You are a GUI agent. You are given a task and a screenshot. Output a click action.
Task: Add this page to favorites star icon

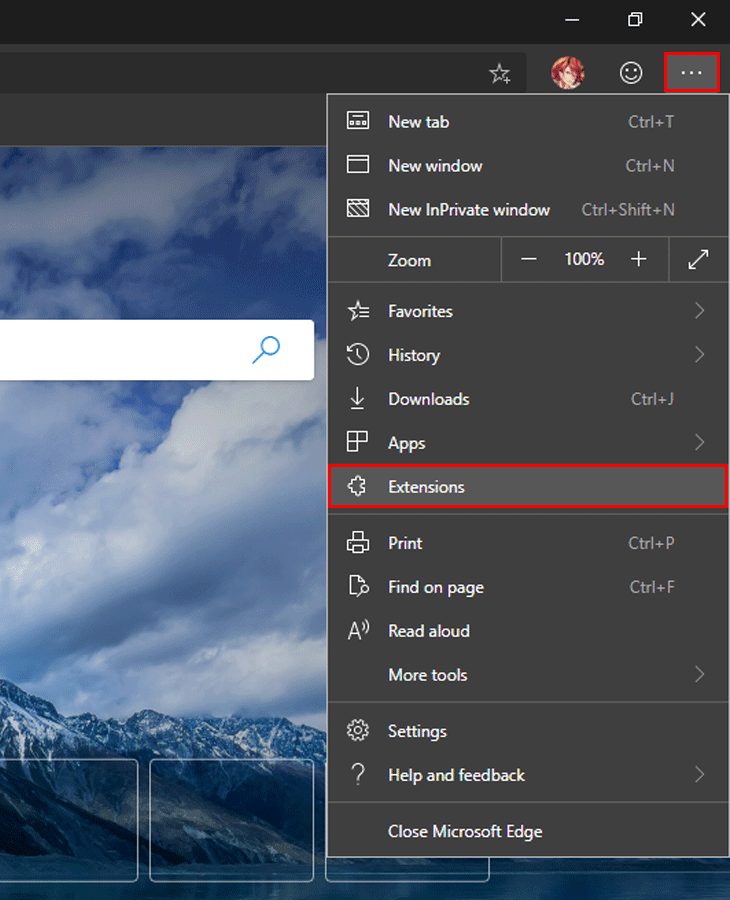(x=500, y=73)
